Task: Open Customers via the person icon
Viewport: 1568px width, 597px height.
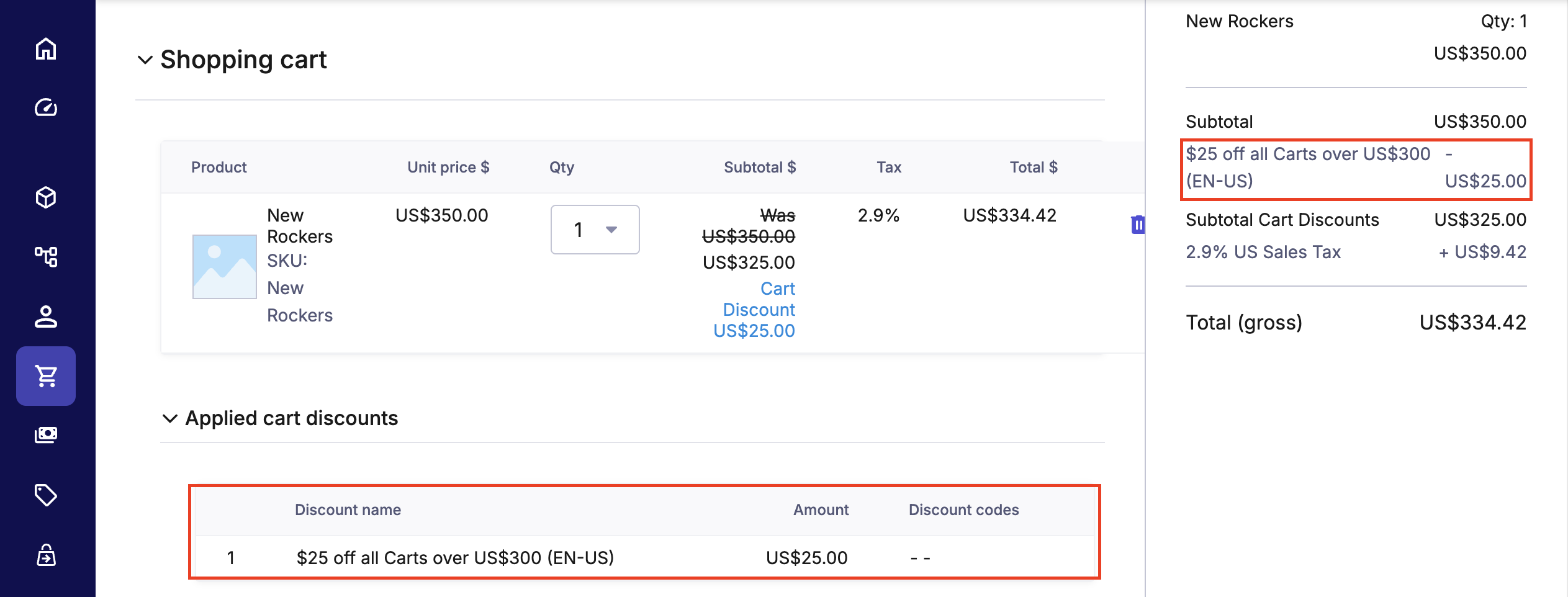Action: pyautogui.click(x=46, y=316)
